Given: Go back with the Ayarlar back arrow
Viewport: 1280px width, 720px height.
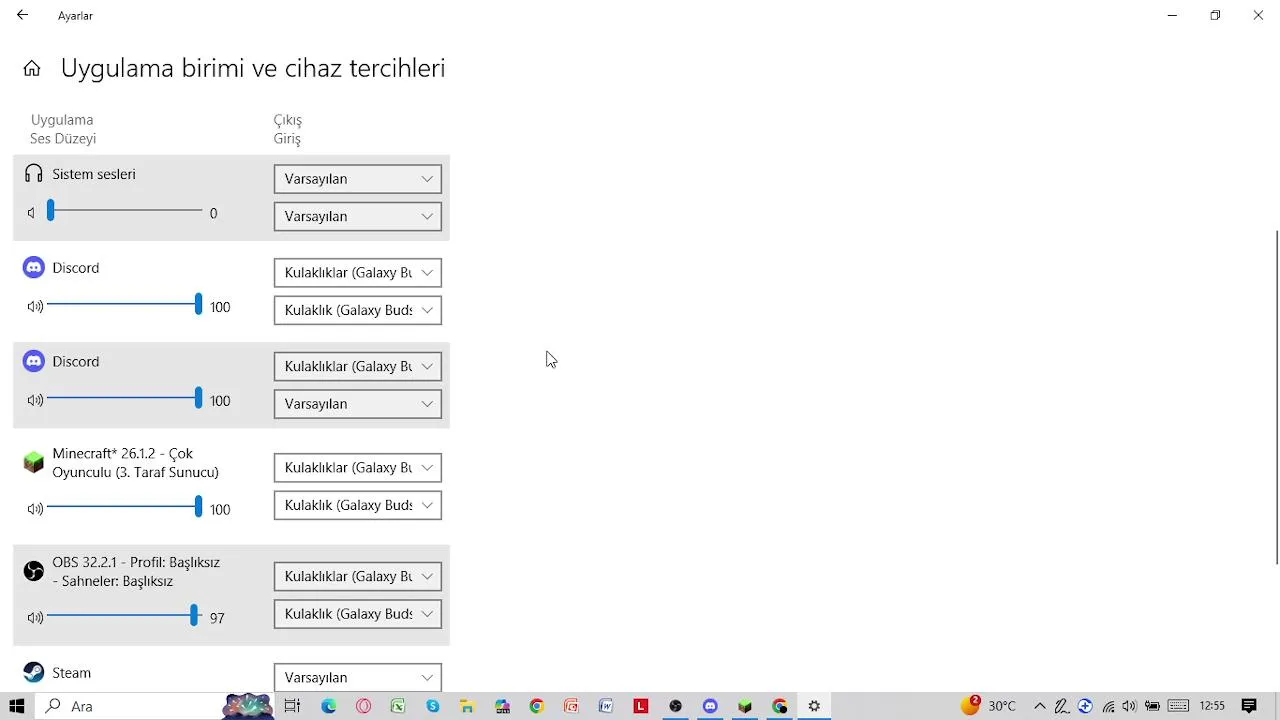Looking at the screenshot, I should pos(22,15).
